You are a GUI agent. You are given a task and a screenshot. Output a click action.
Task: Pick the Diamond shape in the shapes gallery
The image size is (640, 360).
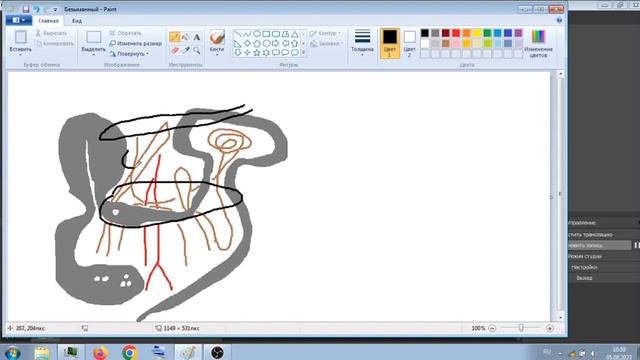click(247, 43)
